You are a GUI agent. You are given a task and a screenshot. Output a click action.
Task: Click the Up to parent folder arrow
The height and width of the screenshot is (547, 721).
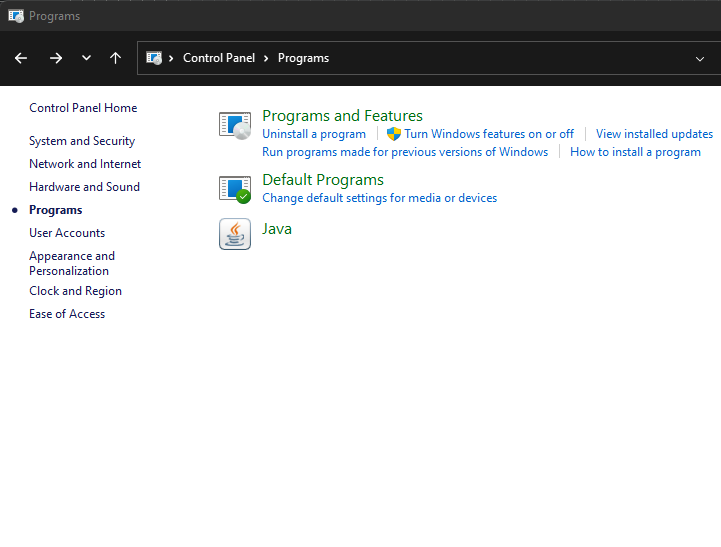115,58
